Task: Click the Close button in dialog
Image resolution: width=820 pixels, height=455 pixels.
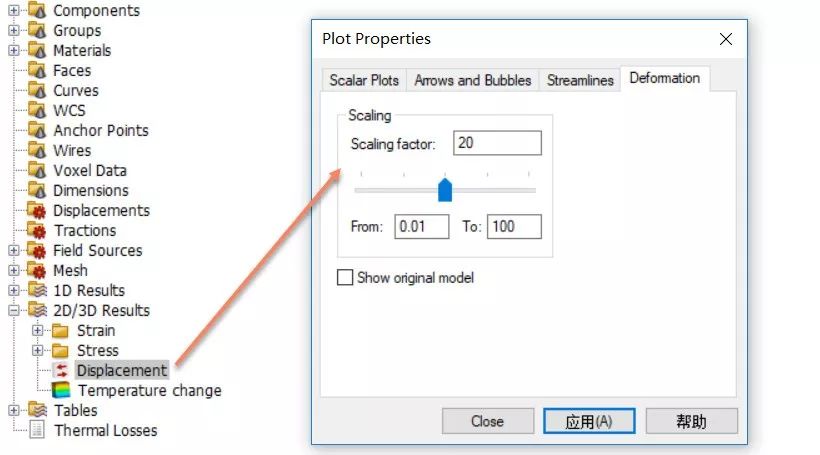Action: coord(487,421)
